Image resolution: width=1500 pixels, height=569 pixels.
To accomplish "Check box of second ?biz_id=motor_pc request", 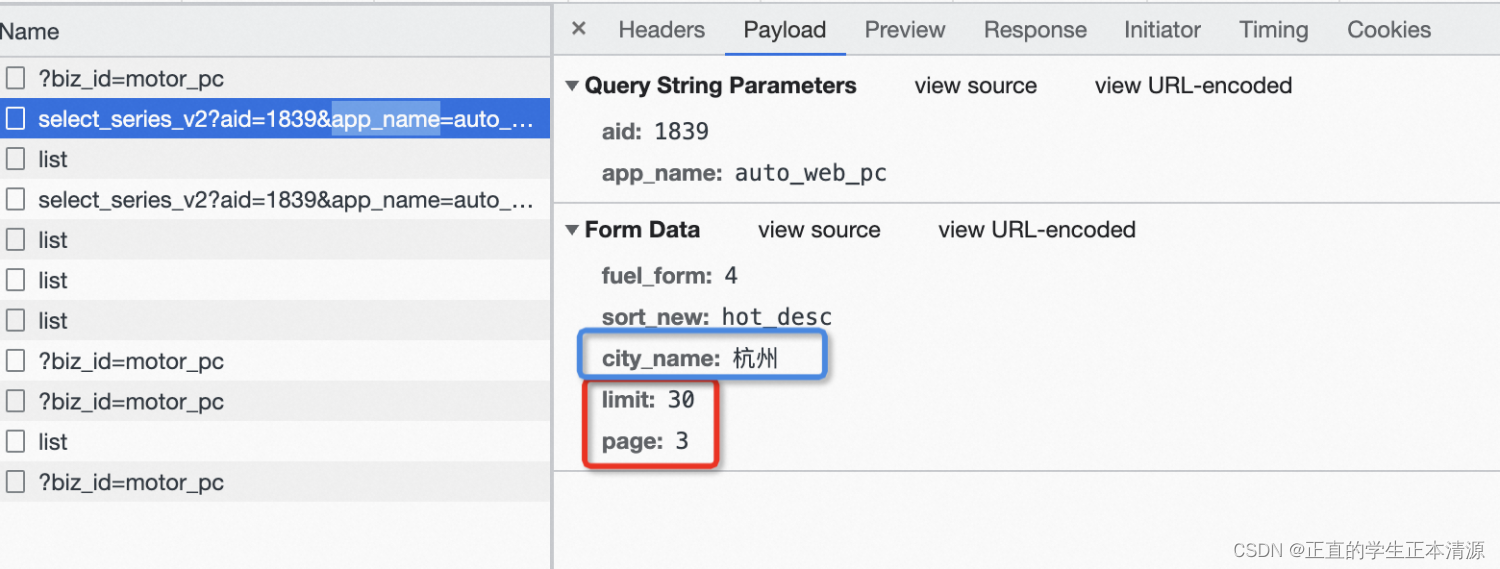I will click(x=14, y=361).
